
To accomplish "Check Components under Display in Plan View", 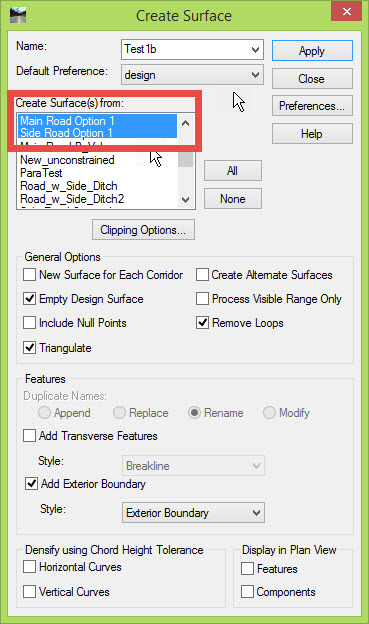I will tap(247, 591).
